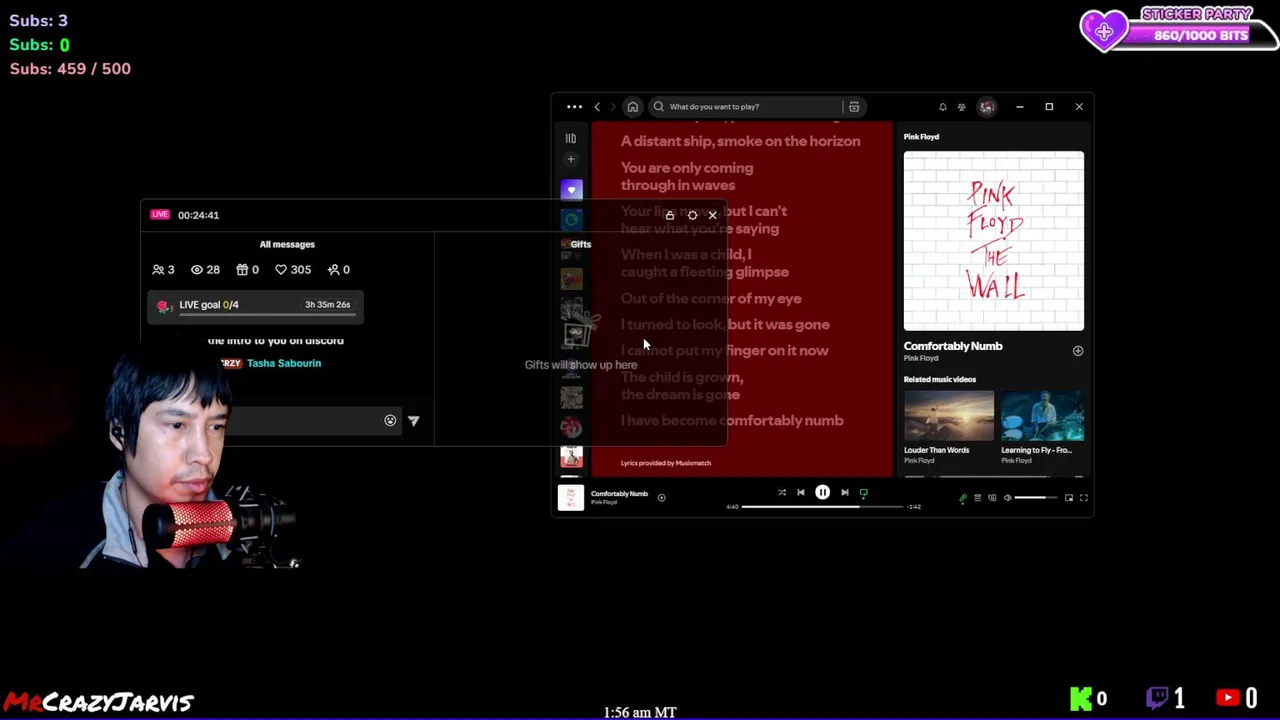Enter Spotify full screen mode

(1083, 498)
